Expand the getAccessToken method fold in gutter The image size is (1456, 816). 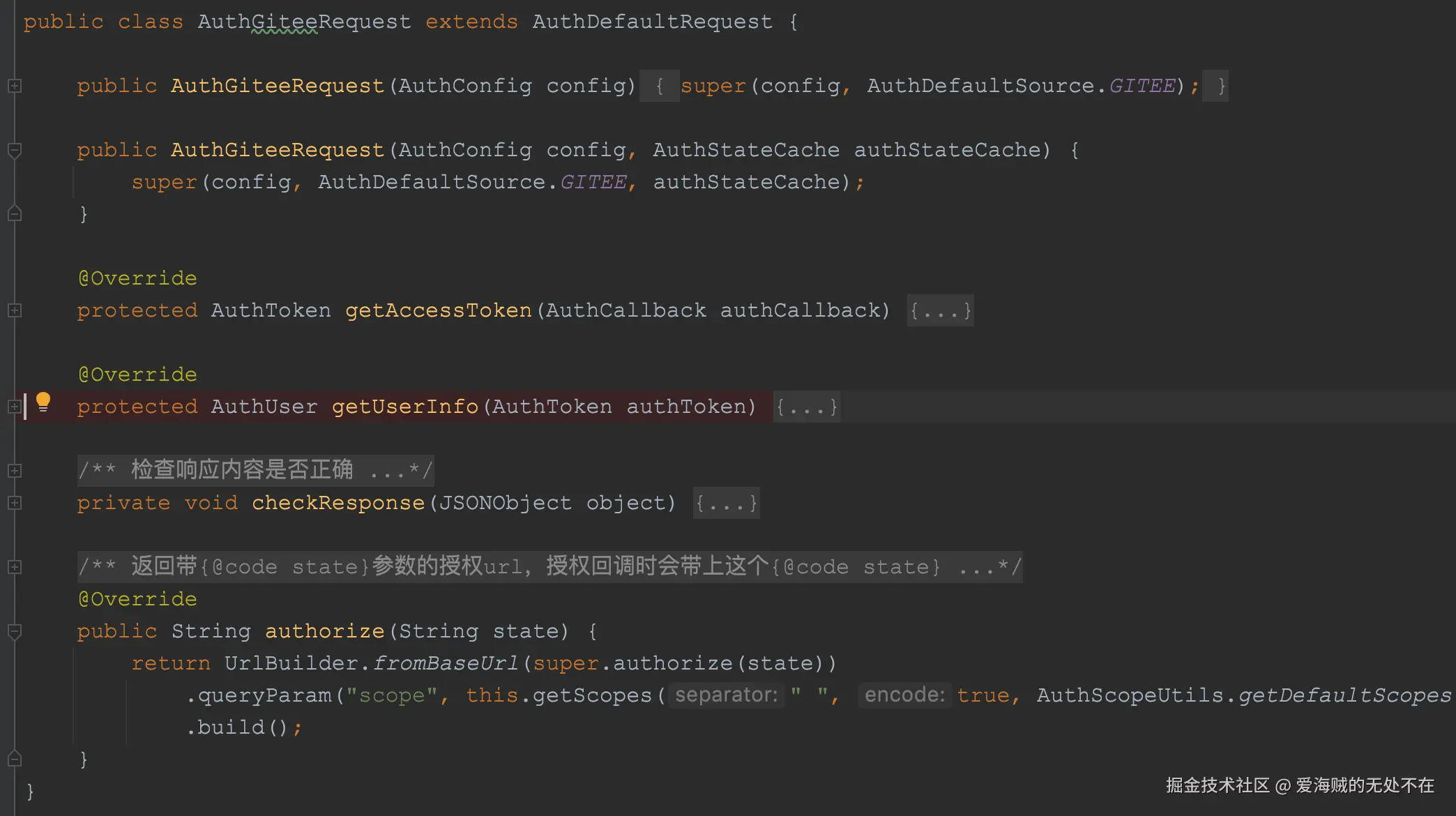point(15,310)
